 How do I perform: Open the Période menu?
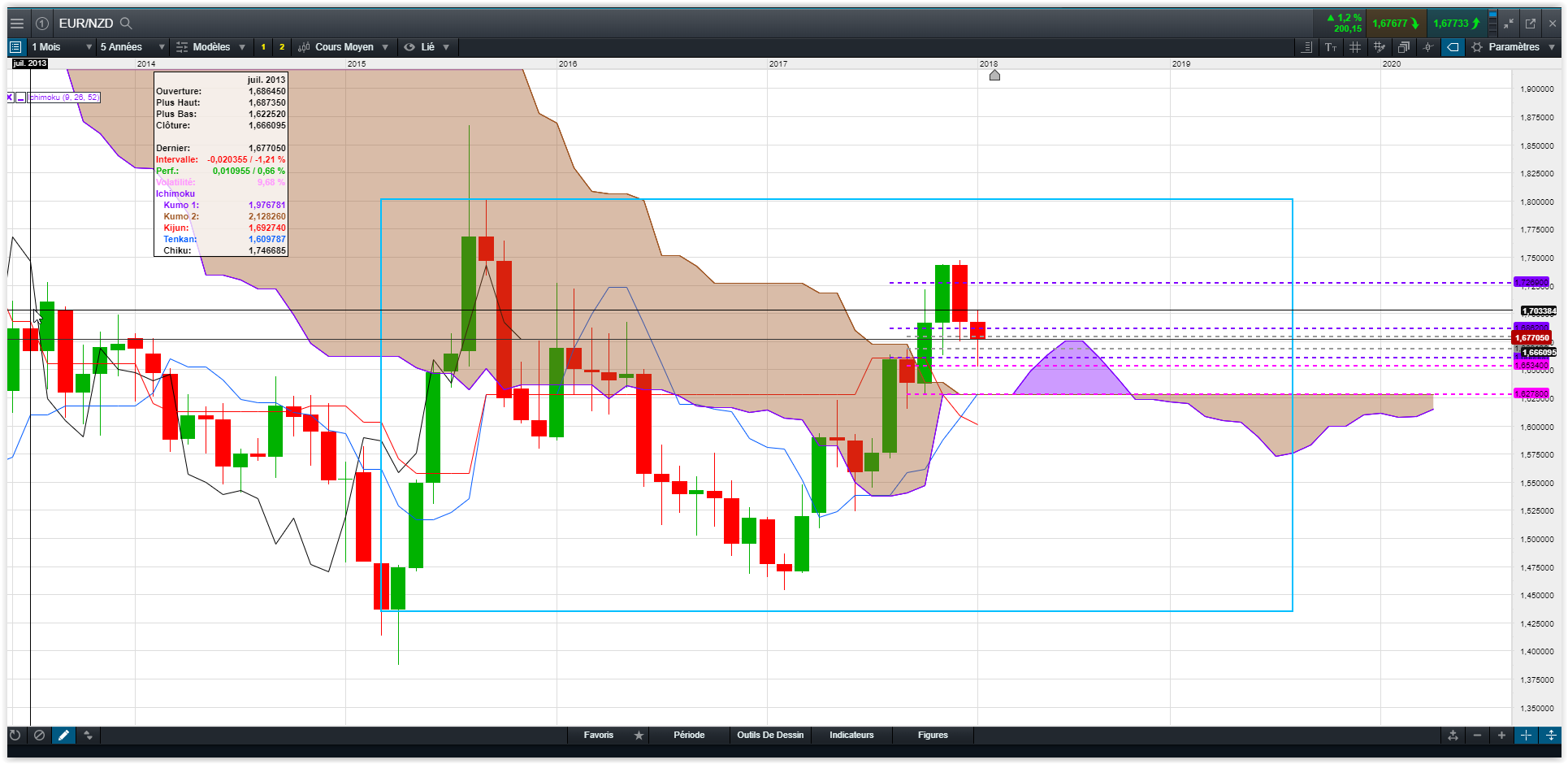pyautogui.click(x=689, y=735)
